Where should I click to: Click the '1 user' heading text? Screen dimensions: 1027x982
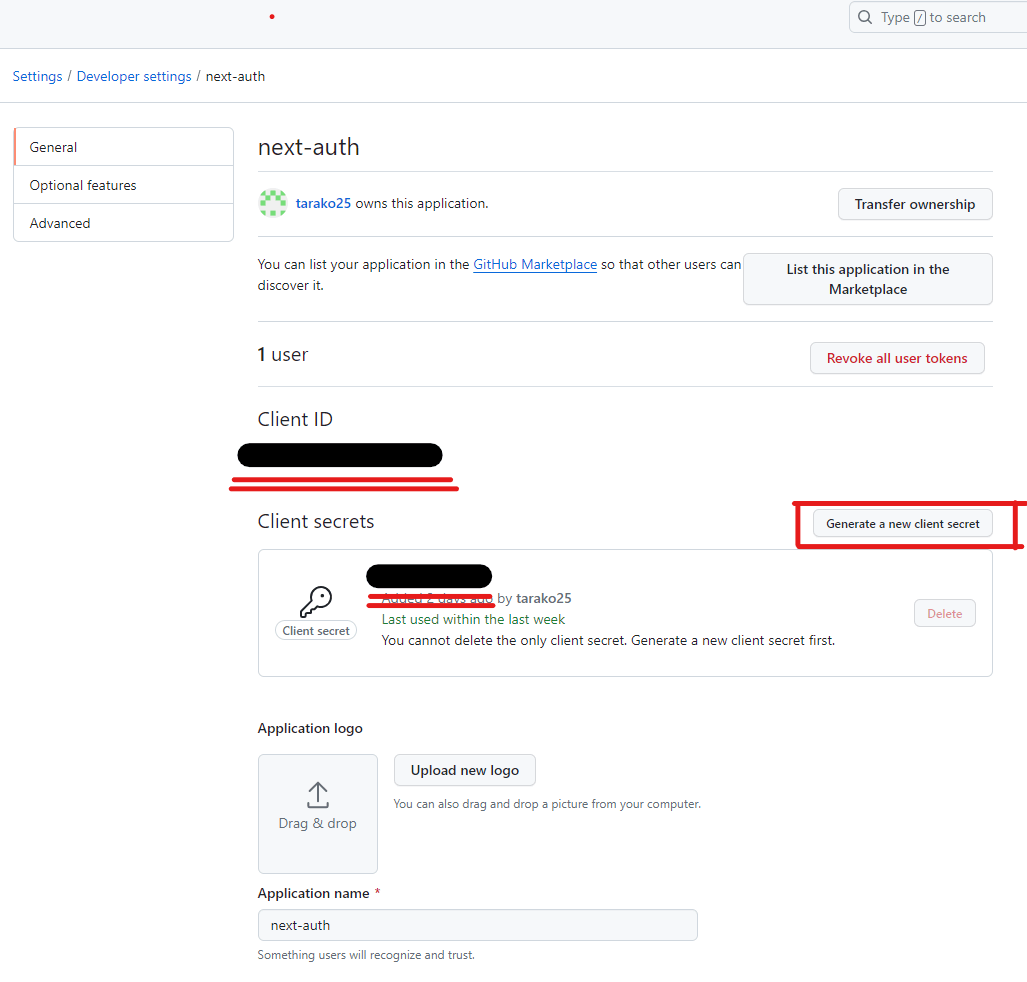pos(282,354)
